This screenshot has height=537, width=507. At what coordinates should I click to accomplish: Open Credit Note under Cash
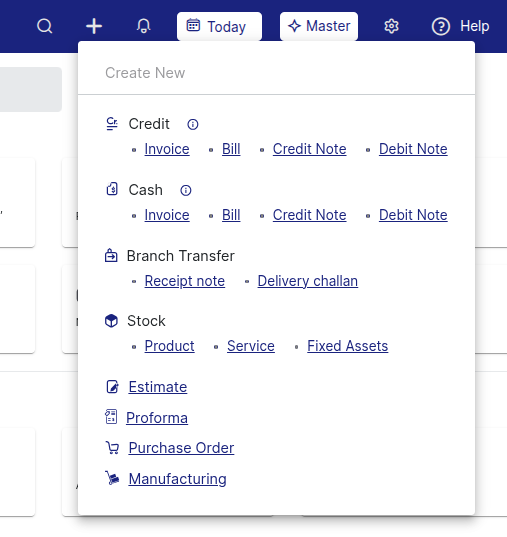310,215
